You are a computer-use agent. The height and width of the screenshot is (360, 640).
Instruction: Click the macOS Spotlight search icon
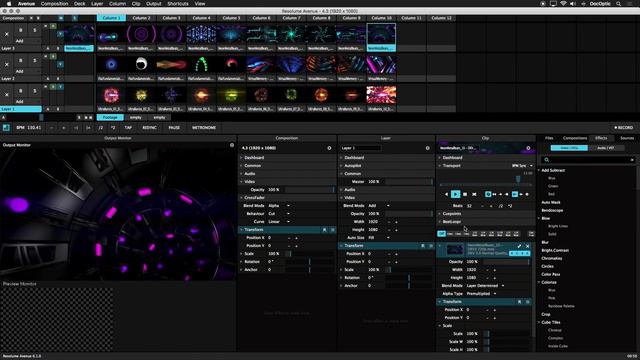[618, 4]
